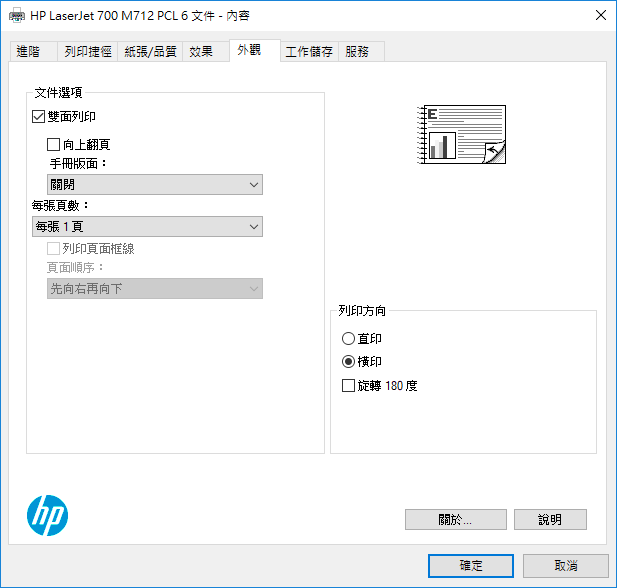Click the 說明 help button
The height and width of the screenshot is (588, 617).
point(550,520)
